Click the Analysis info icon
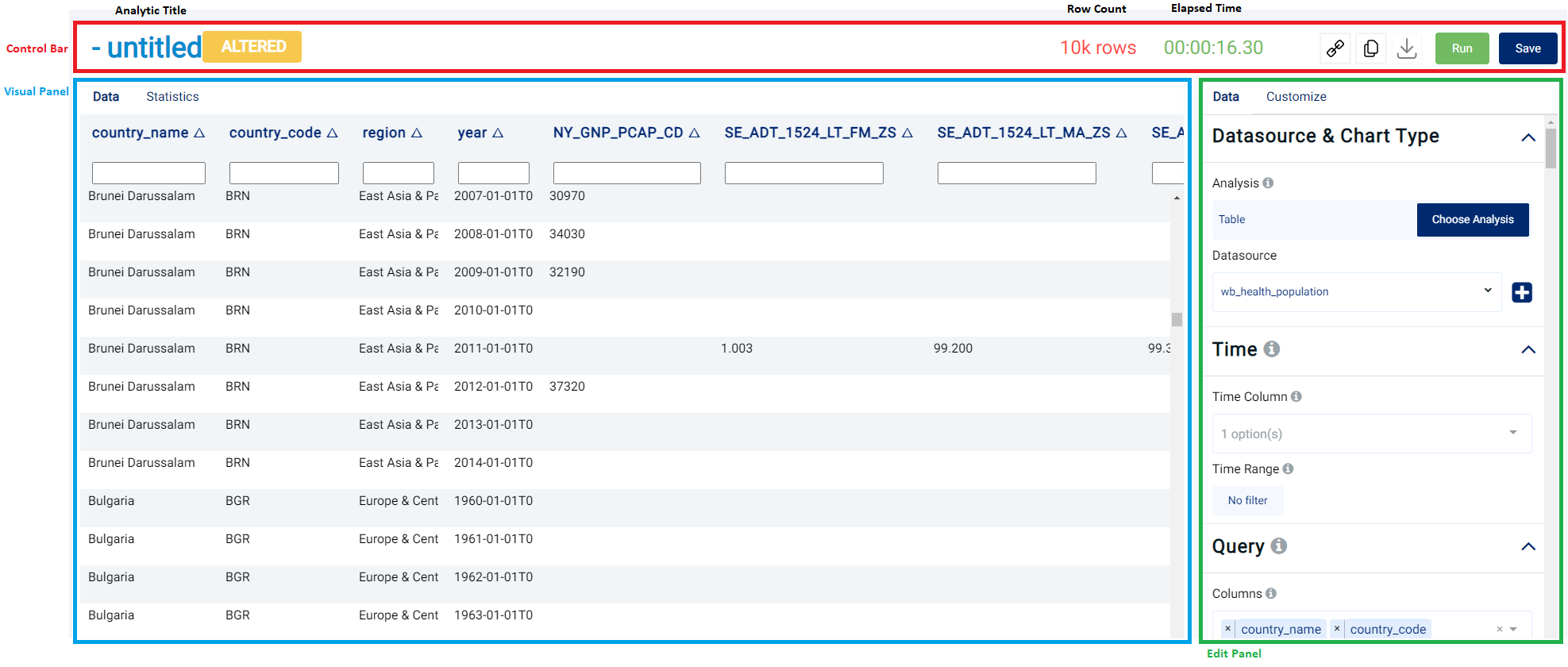This screenshot has height=667, width=1568. (x=1268, y=183)
